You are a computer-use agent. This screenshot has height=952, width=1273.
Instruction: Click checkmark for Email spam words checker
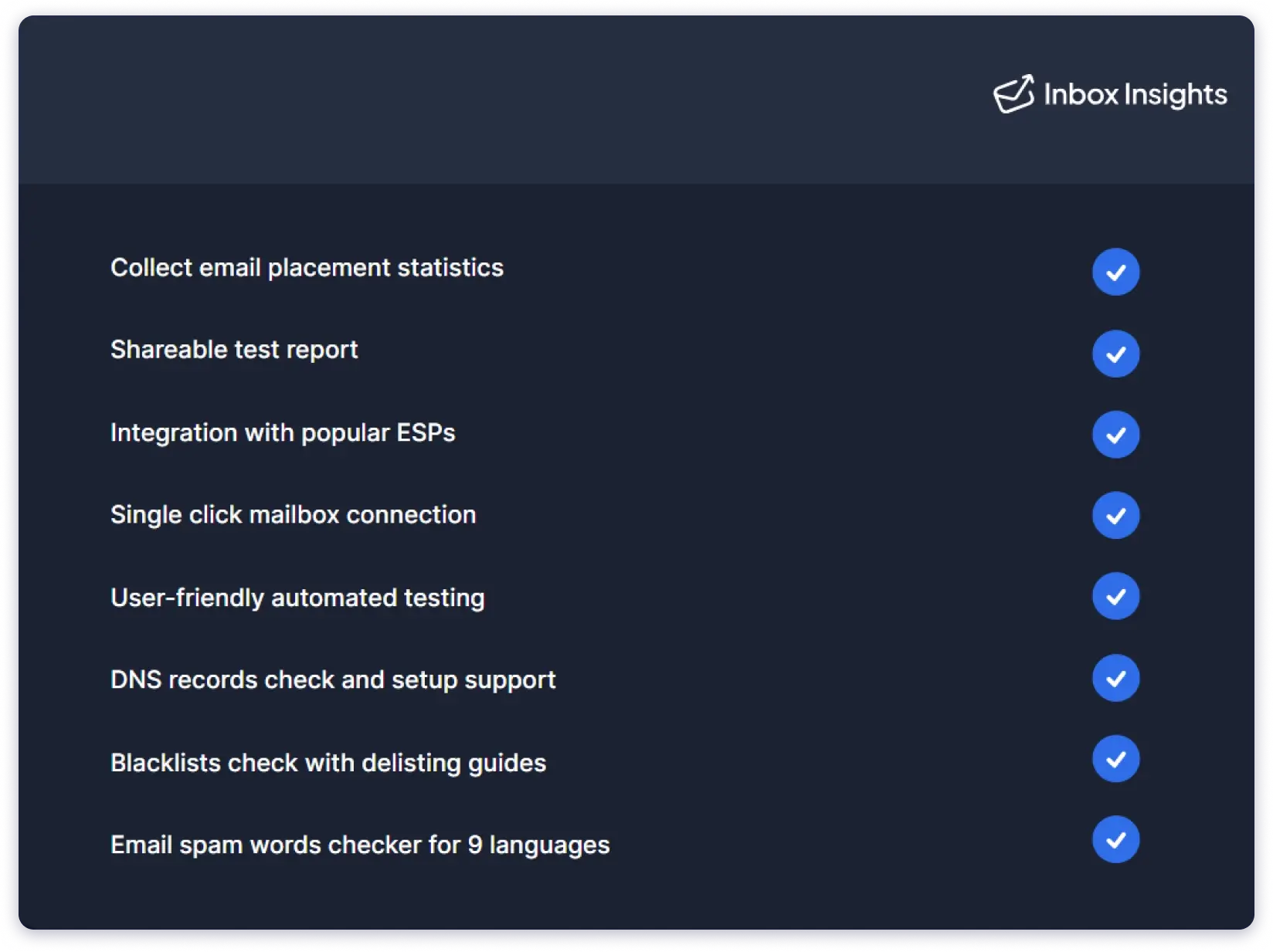[1115, 839]
